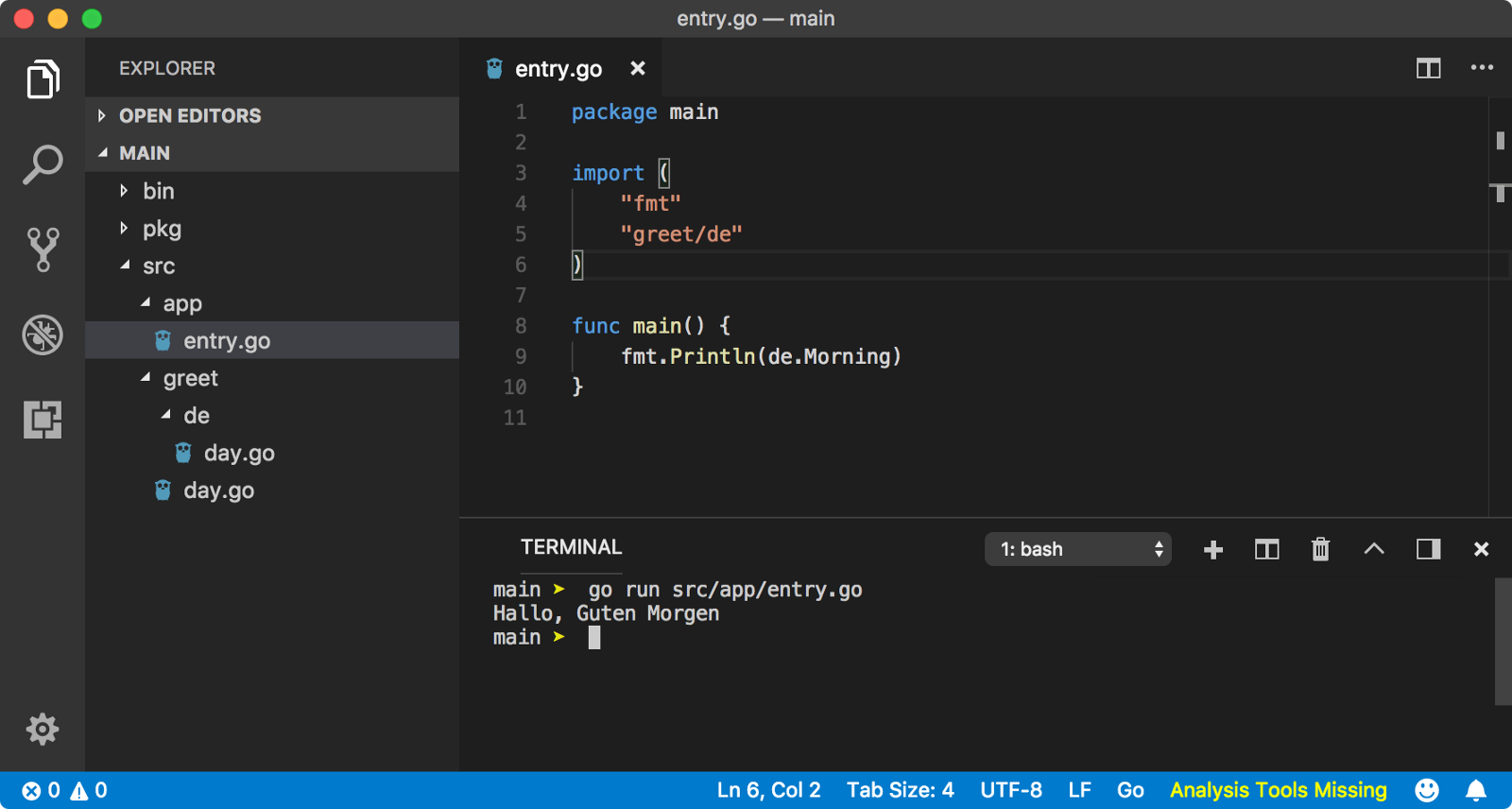
Task: Close the entry.go editor tab
Action: coord(638,68)
